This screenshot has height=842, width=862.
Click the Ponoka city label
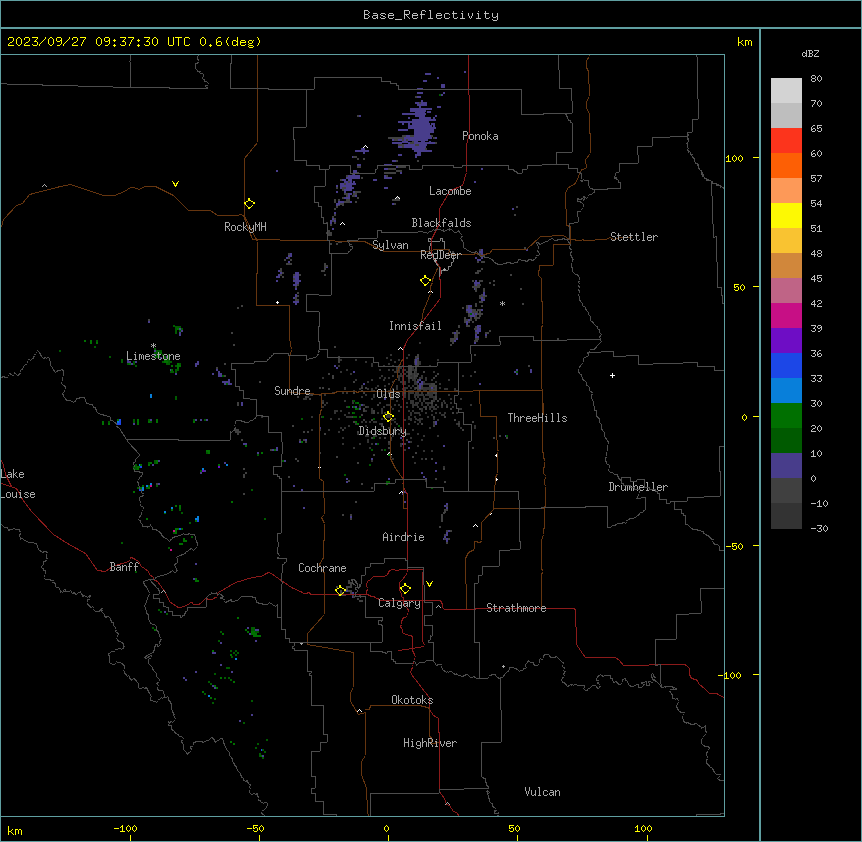click(480, 136)
